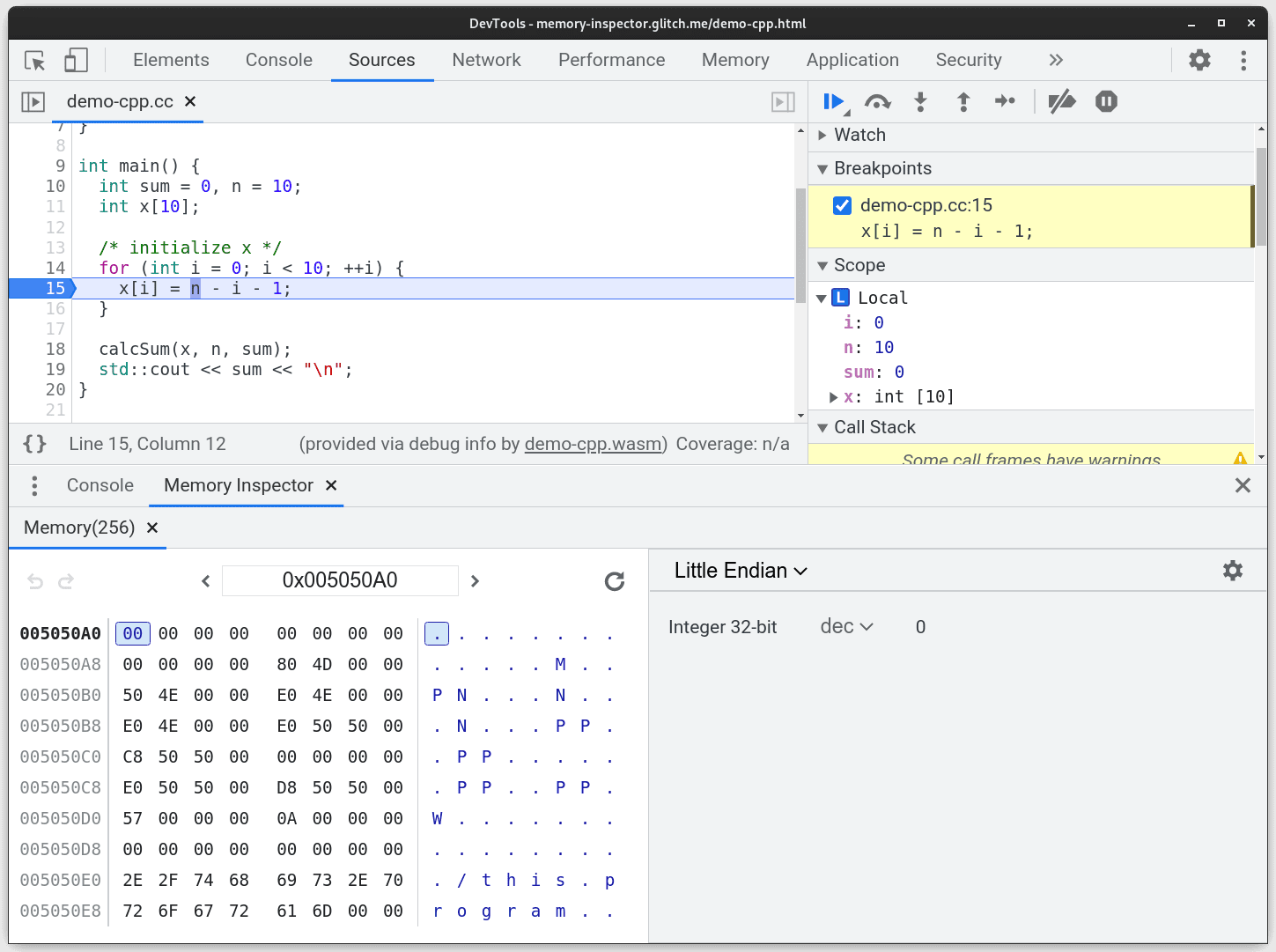Activate the inspect element cursor tool
Screen dimensions: 1276x952
point(34,60)
